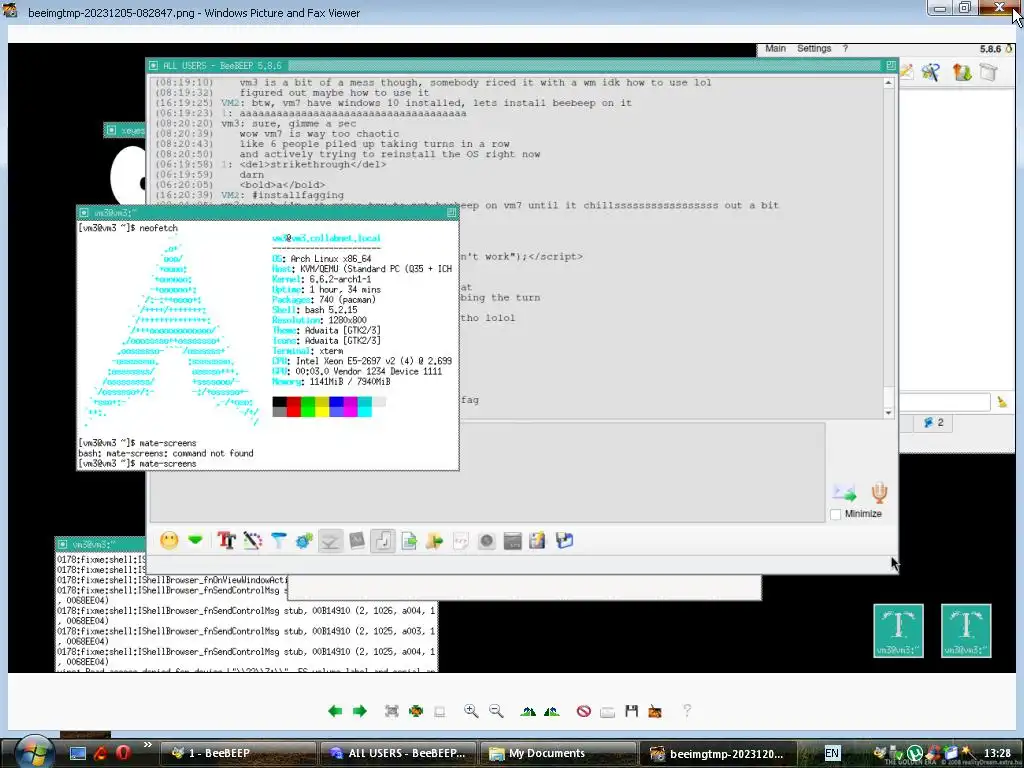
Task: Open Windows Start orb
Action: coord(34,752)
